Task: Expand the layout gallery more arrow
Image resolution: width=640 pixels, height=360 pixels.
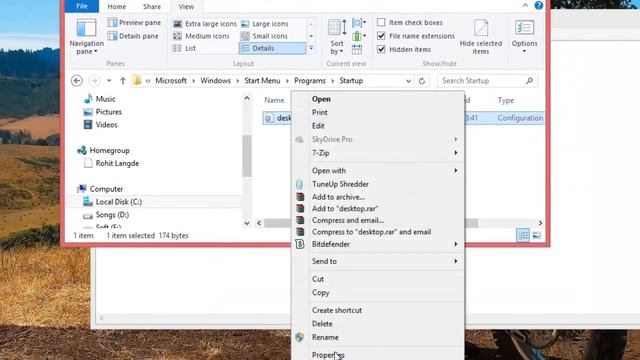Action: click(311, 49)
